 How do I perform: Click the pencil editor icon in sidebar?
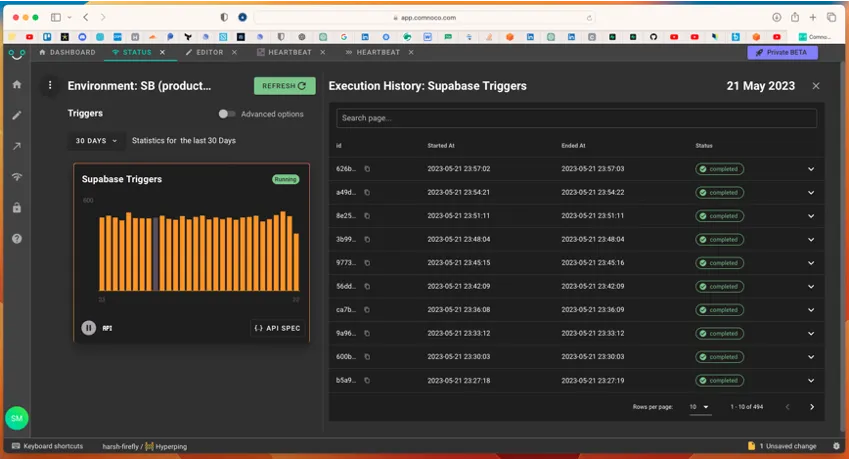point(16,115)
